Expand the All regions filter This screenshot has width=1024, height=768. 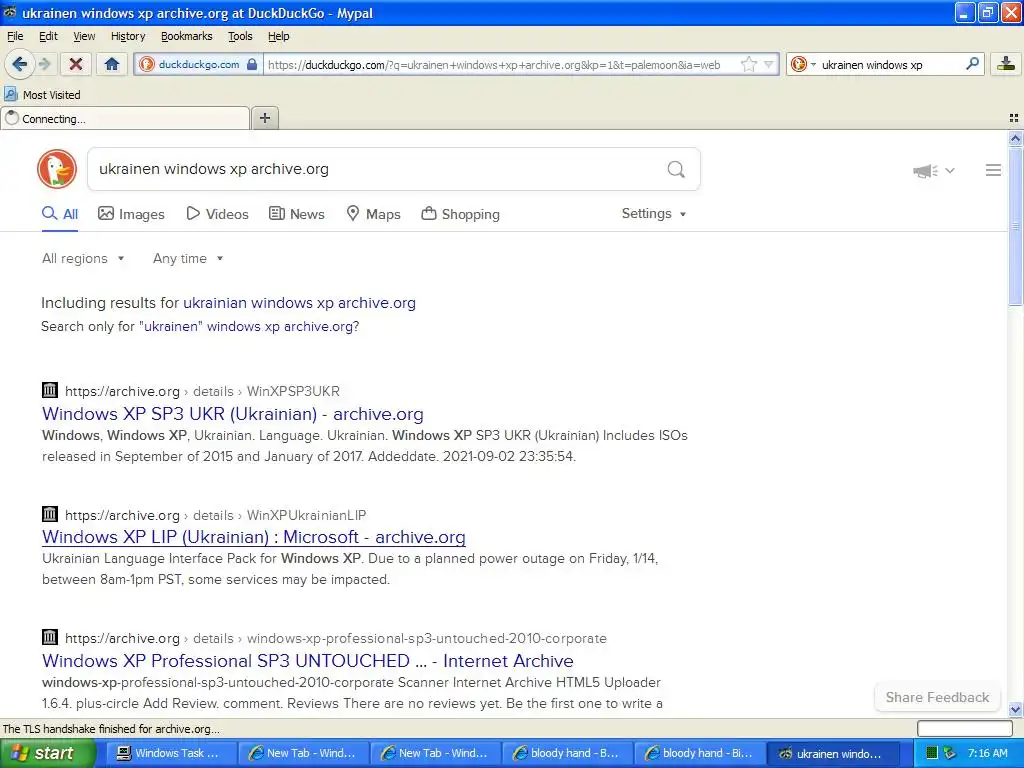click(83, 259)
